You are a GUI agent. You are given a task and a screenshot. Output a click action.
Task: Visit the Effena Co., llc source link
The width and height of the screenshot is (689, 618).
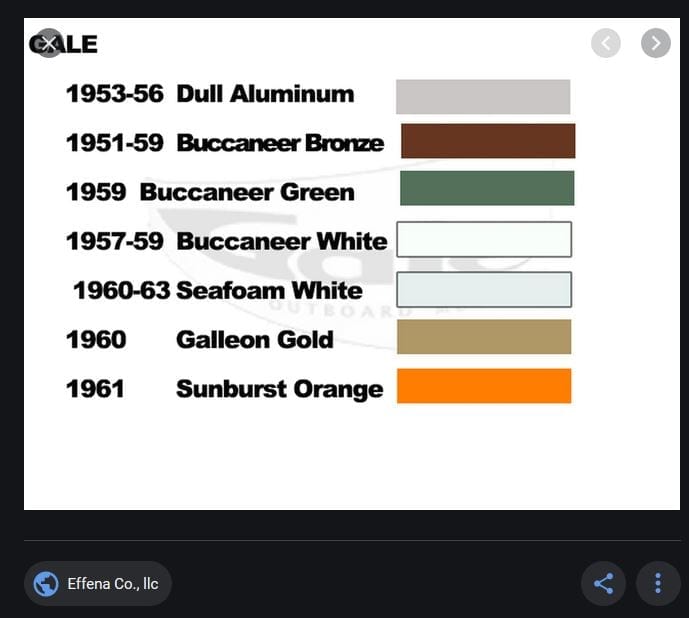(x=98, y=583)
